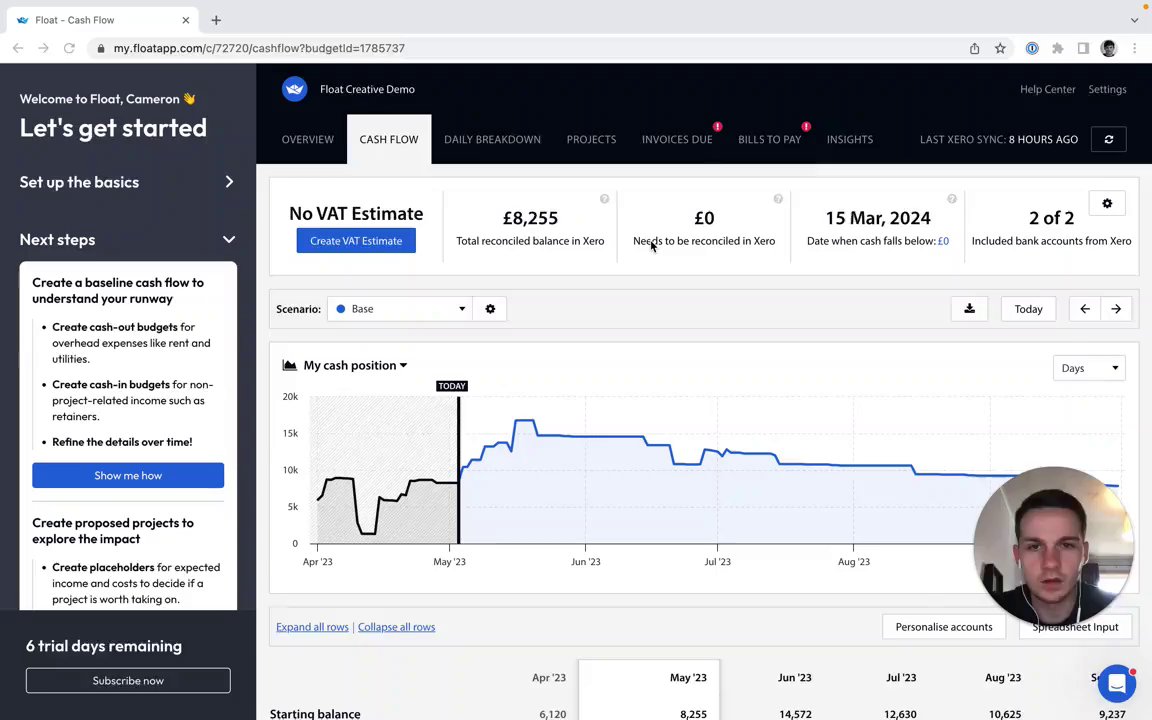The width and height of the screenshot is (1152, 720).
Task: Click the £0 cash threshold link
Action: coord(943,241)
